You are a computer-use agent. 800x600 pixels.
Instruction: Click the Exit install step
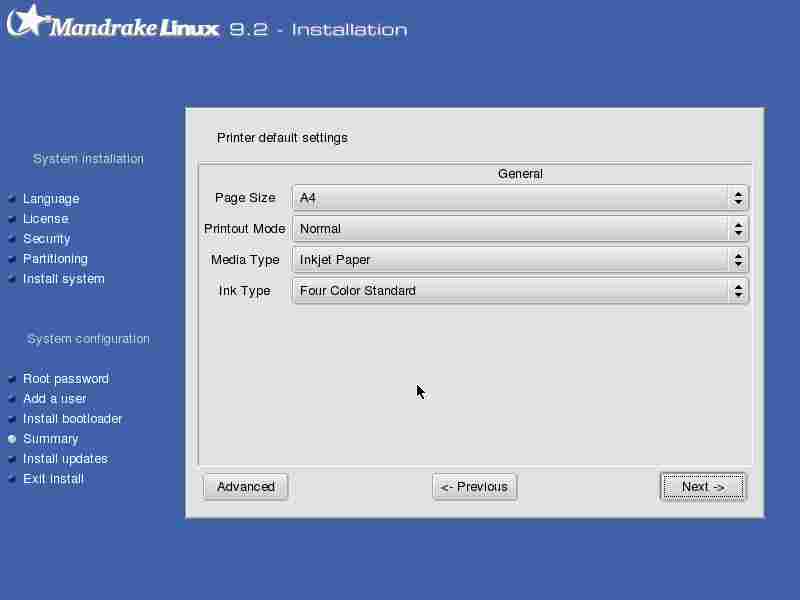(53, 479)
